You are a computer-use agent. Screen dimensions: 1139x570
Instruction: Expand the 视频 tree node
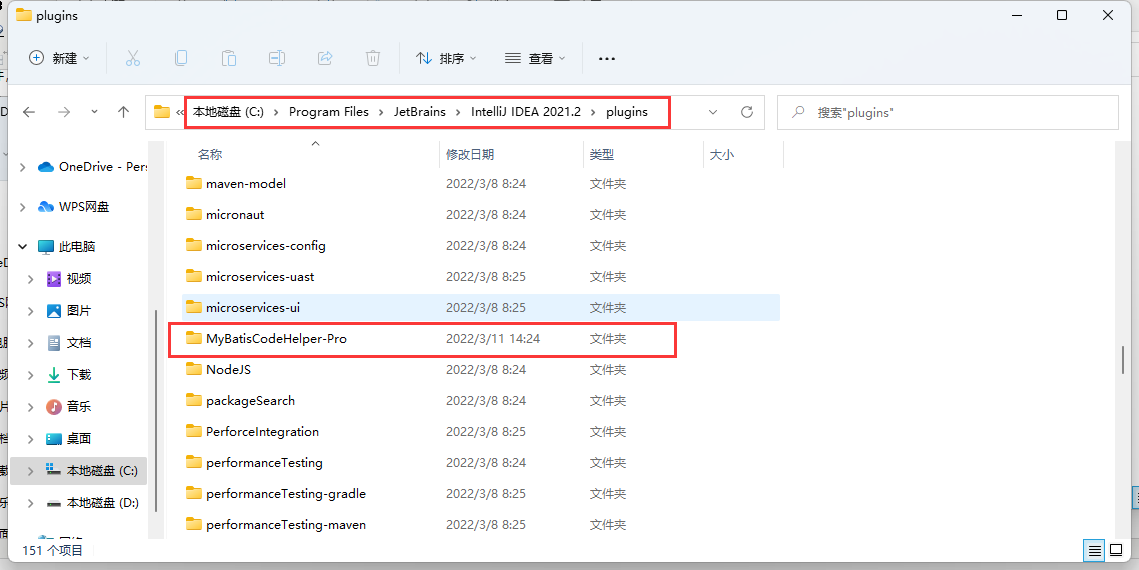[31, 279]
